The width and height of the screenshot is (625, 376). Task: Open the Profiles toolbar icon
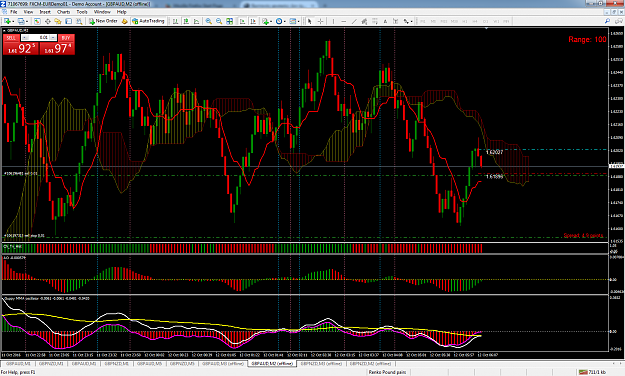(22, 21)
